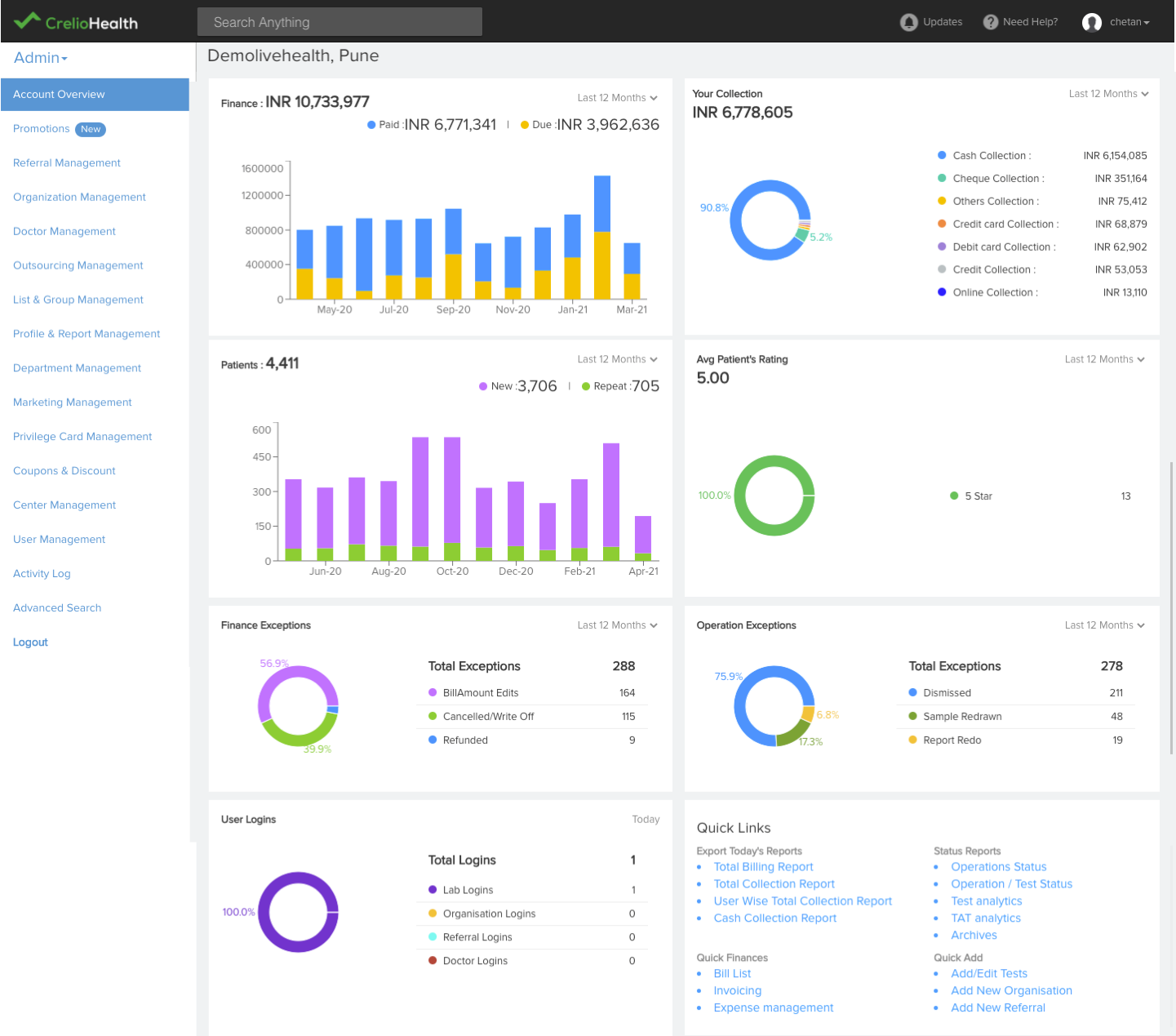Open Activity Log menu item

(x=42, y=574)
